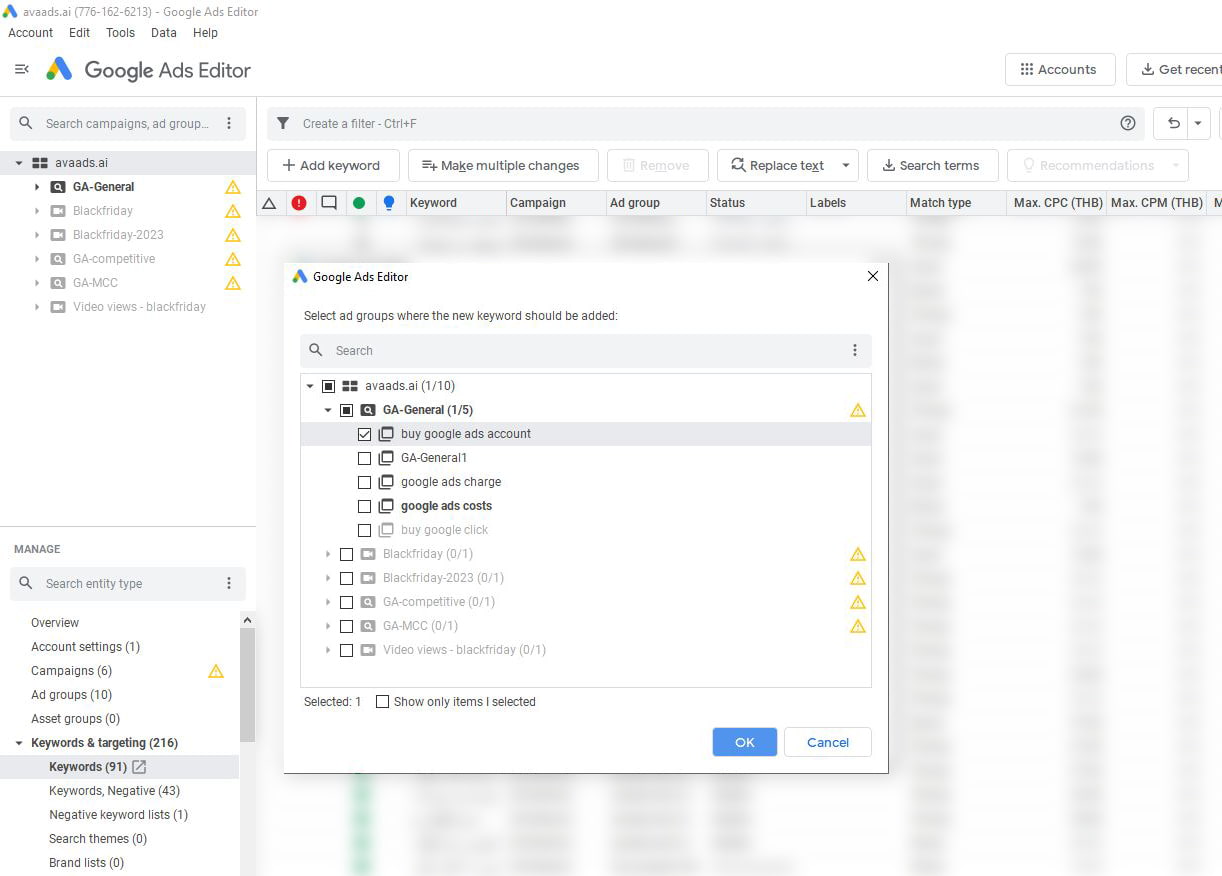Click warning icon beside GA-MCC in sidebar
Image resolution: width=1222 pixels, height=876 pixels.
click(x=233, y=283)
